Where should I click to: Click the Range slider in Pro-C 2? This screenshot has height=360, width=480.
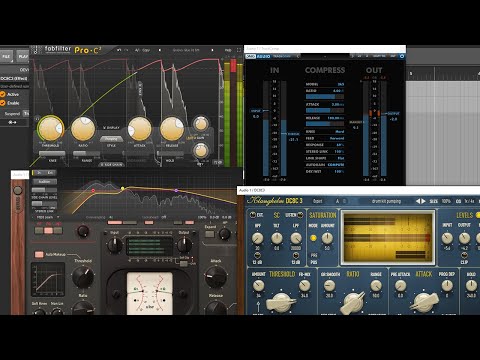click(x=86, y=154)
